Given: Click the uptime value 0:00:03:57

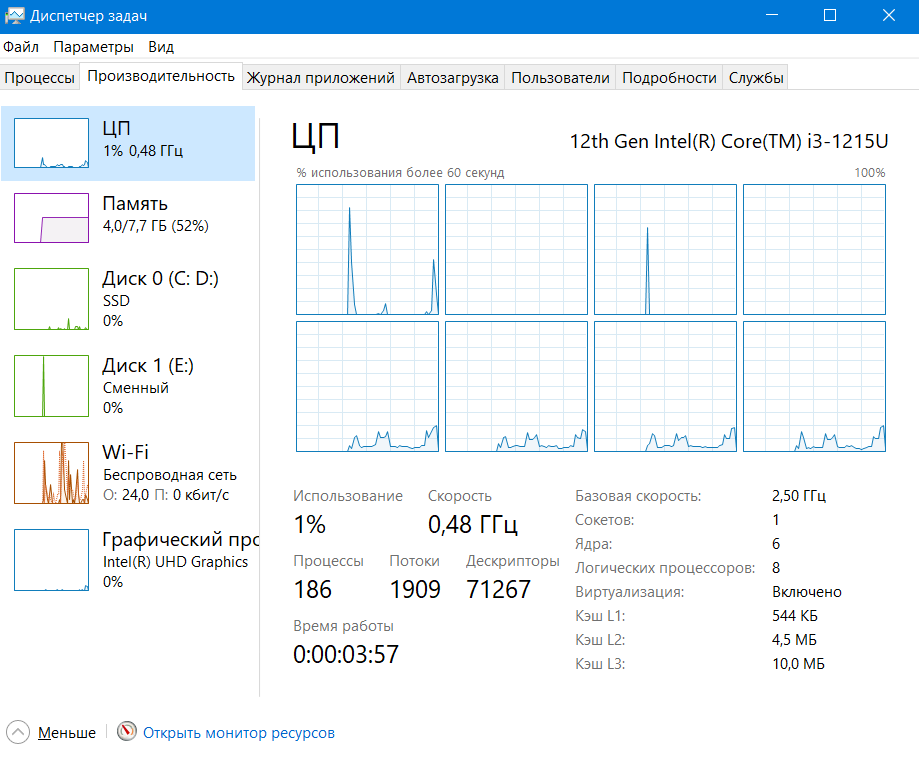Looking at the screenshot, I should point(346,655).
